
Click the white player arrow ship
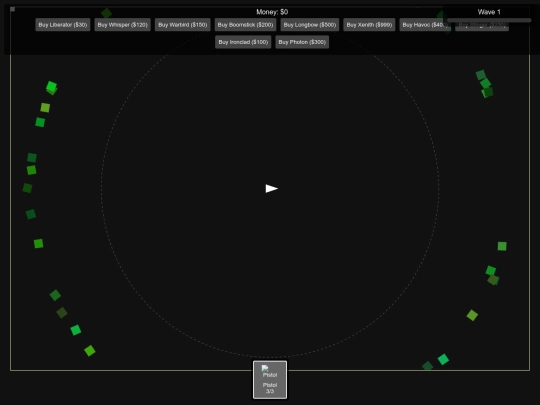point(271,189)
